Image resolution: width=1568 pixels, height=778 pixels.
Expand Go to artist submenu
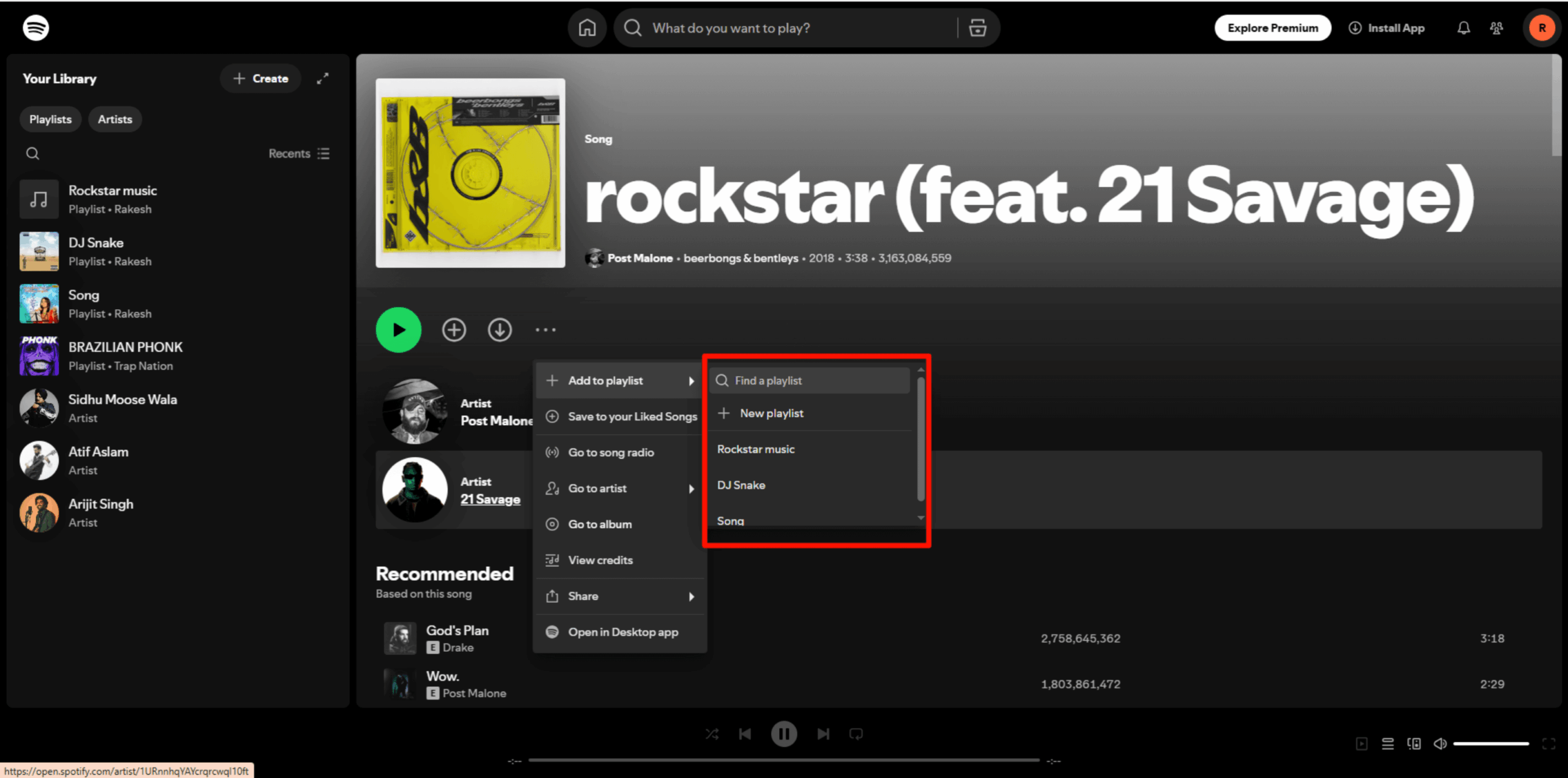click(x=620, y=488)
